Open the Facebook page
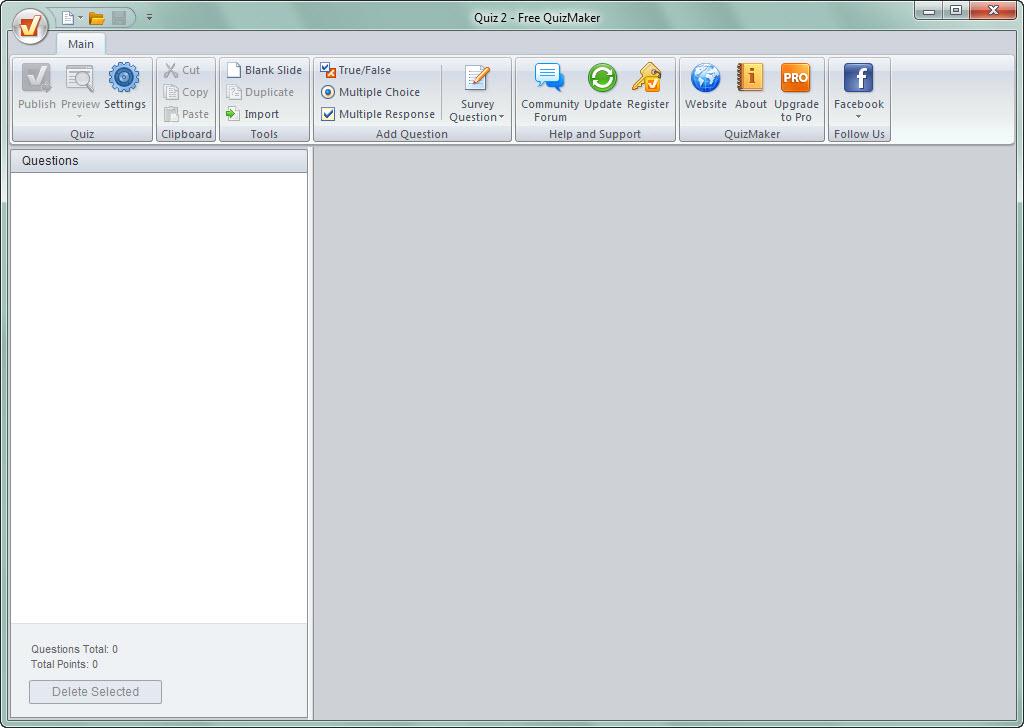This screenshot has width=1024, height=728. [x=859, y=87]
